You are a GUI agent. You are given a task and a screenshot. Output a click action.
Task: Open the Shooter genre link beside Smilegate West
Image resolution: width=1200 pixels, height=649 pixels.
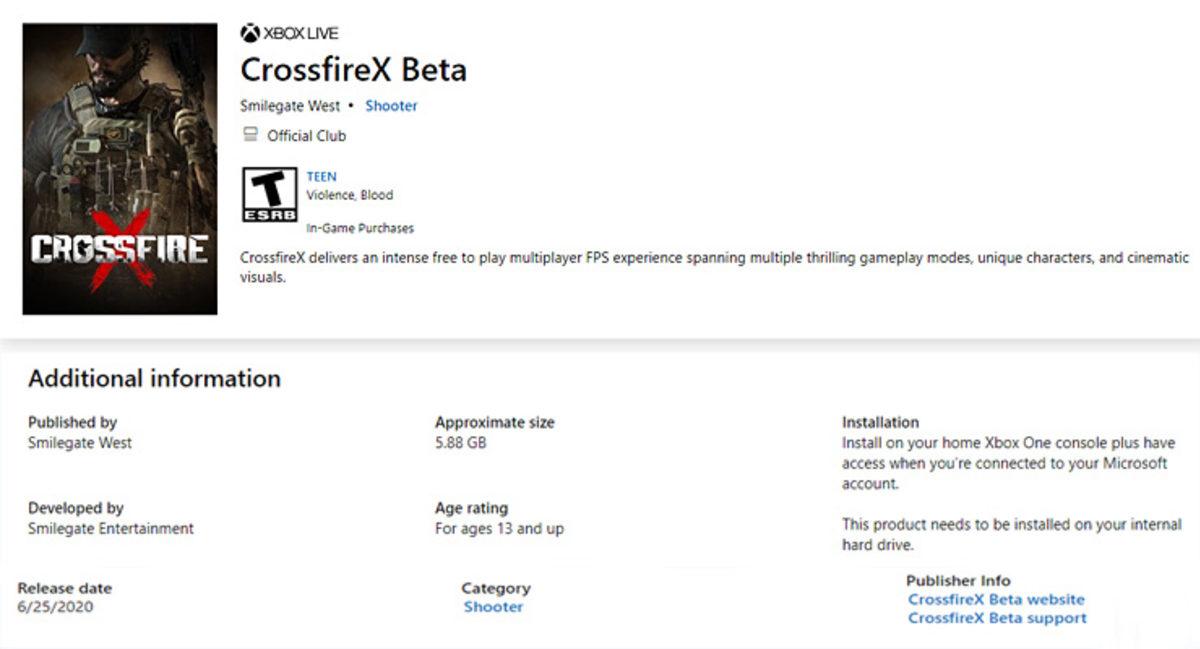[x=391, y=106]
